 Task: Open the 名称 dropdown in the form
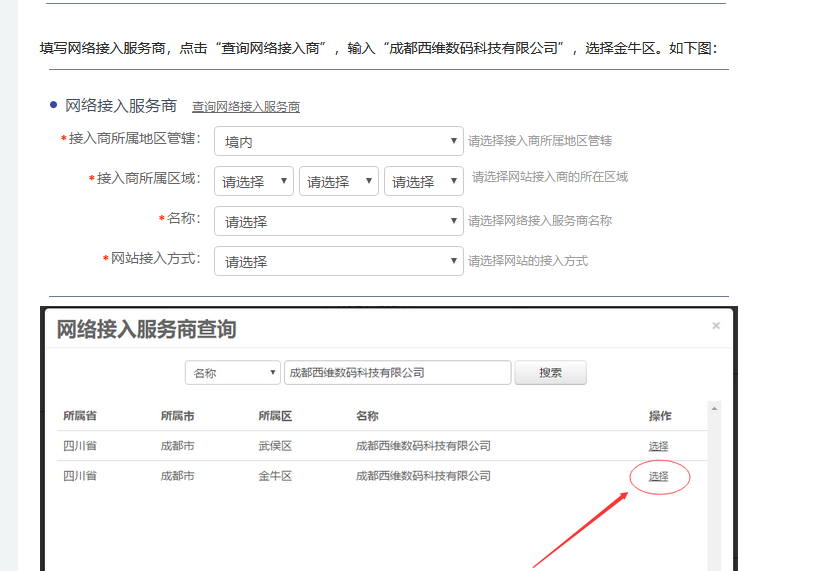pyautogui.click(x=338, y=222)
